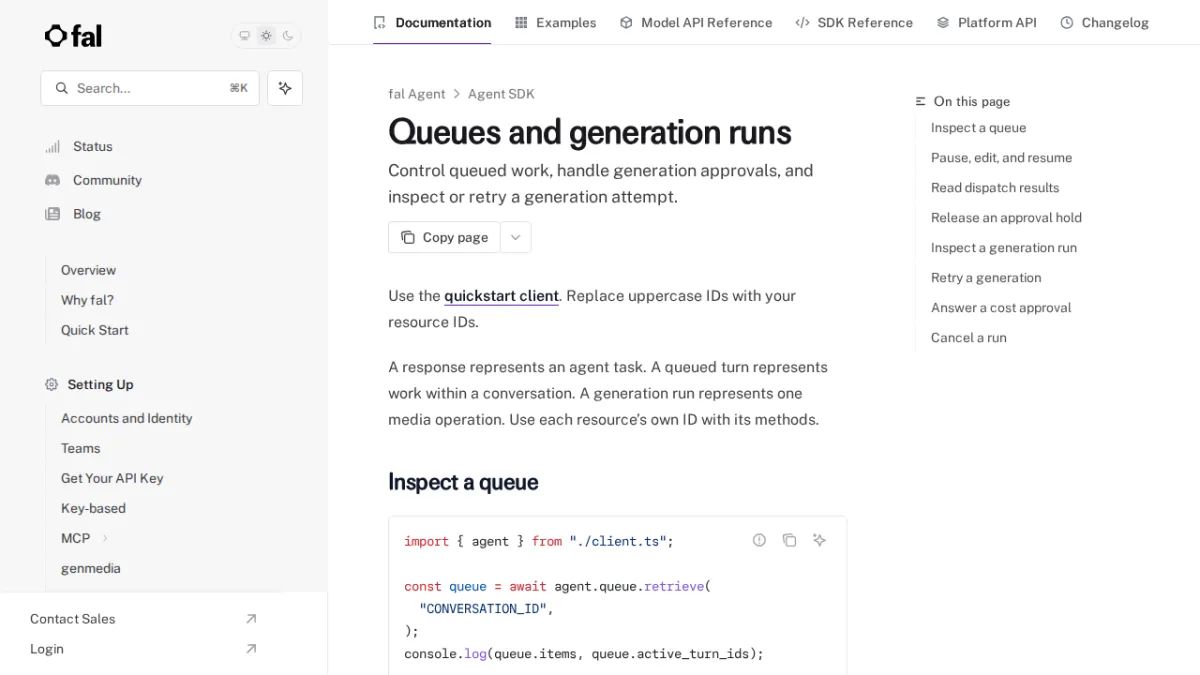Open the Quick Start page
The image size is (1200, 675).
coord(95,330)
